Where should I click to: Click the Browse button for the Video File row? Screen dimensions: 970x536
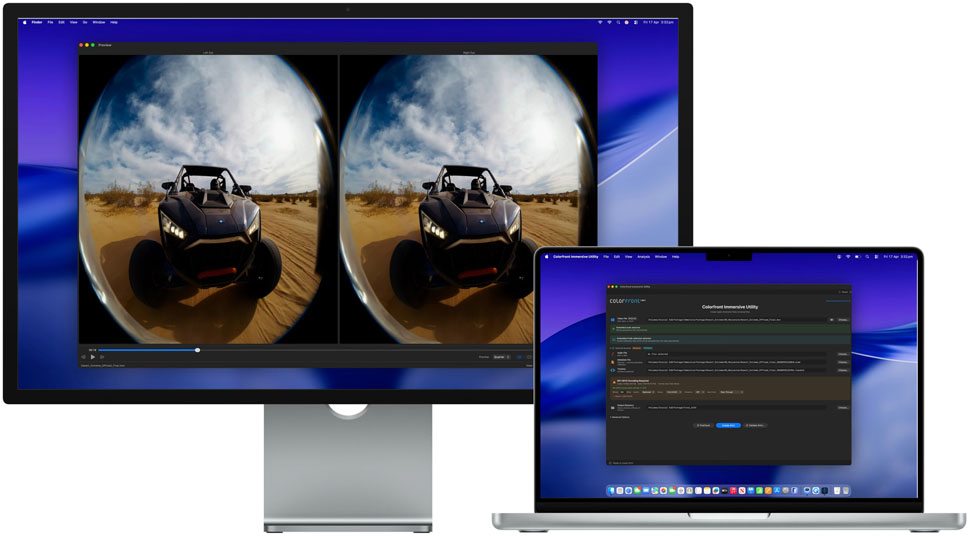pyautogui.click(x=842, y=320)
